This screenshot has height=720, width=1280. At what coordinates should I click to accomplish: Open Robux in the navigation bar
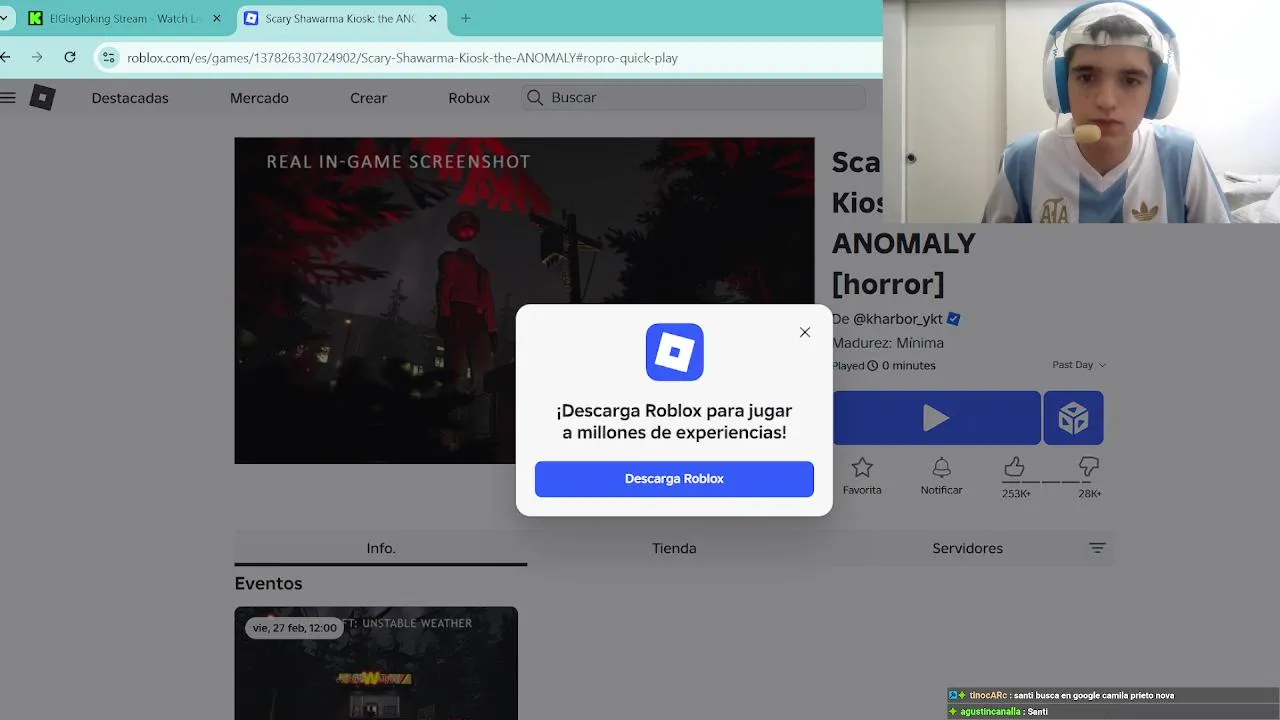[469, 98]
